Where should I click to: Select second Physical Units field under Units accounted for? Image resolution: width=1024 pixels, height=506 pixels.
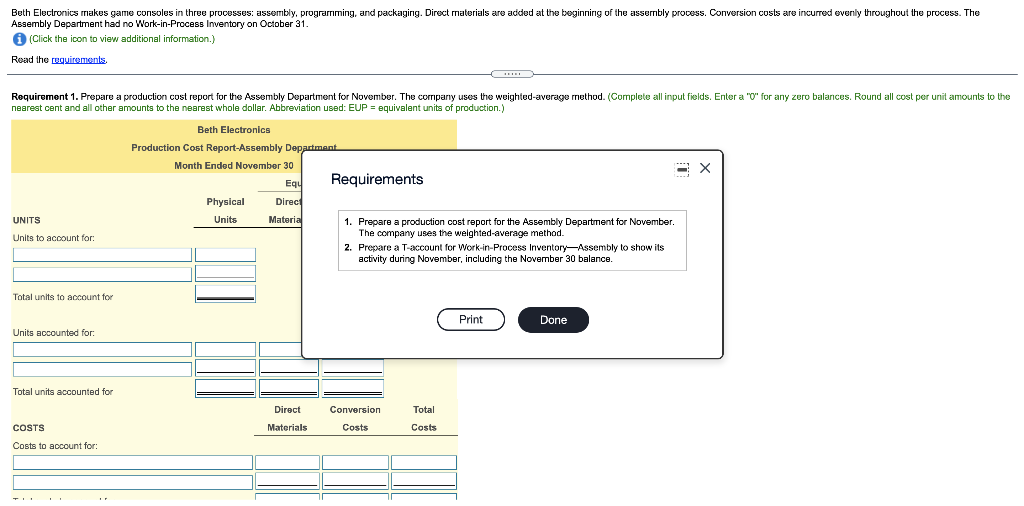(225, 368)
